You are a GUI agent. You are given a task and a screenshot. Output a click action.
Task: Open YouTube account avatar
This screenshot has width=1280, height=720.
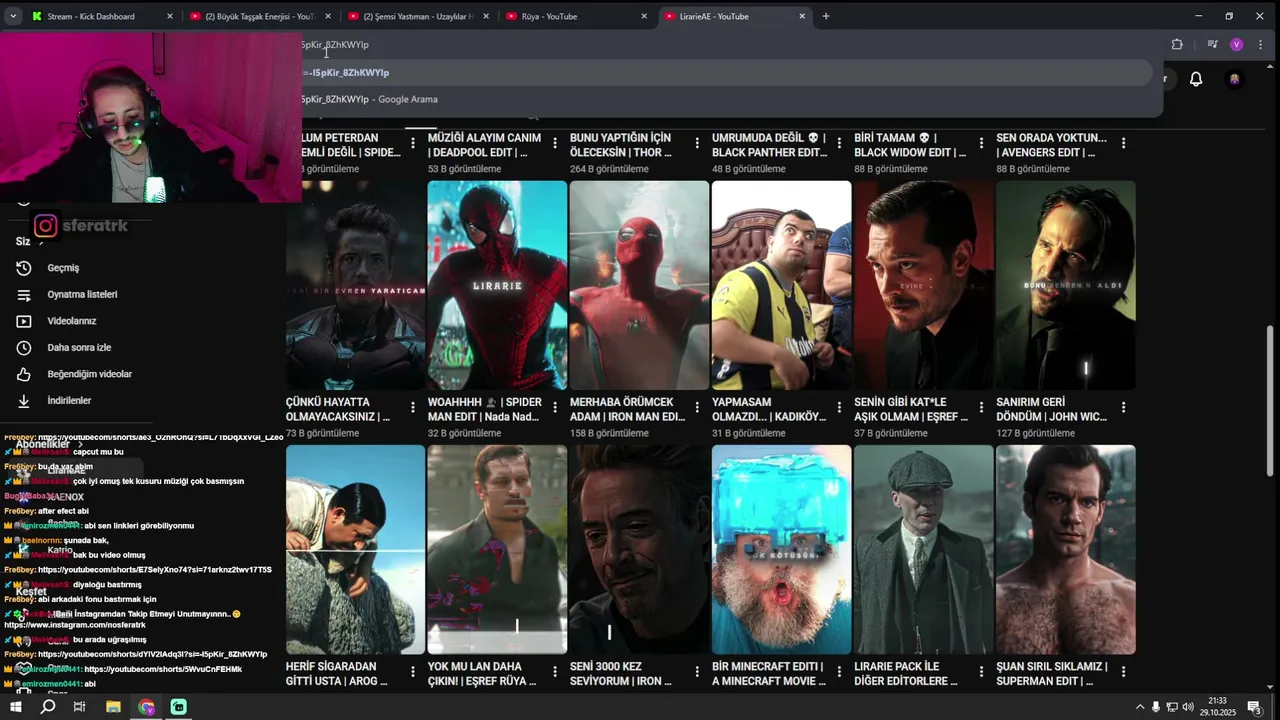1235,79
